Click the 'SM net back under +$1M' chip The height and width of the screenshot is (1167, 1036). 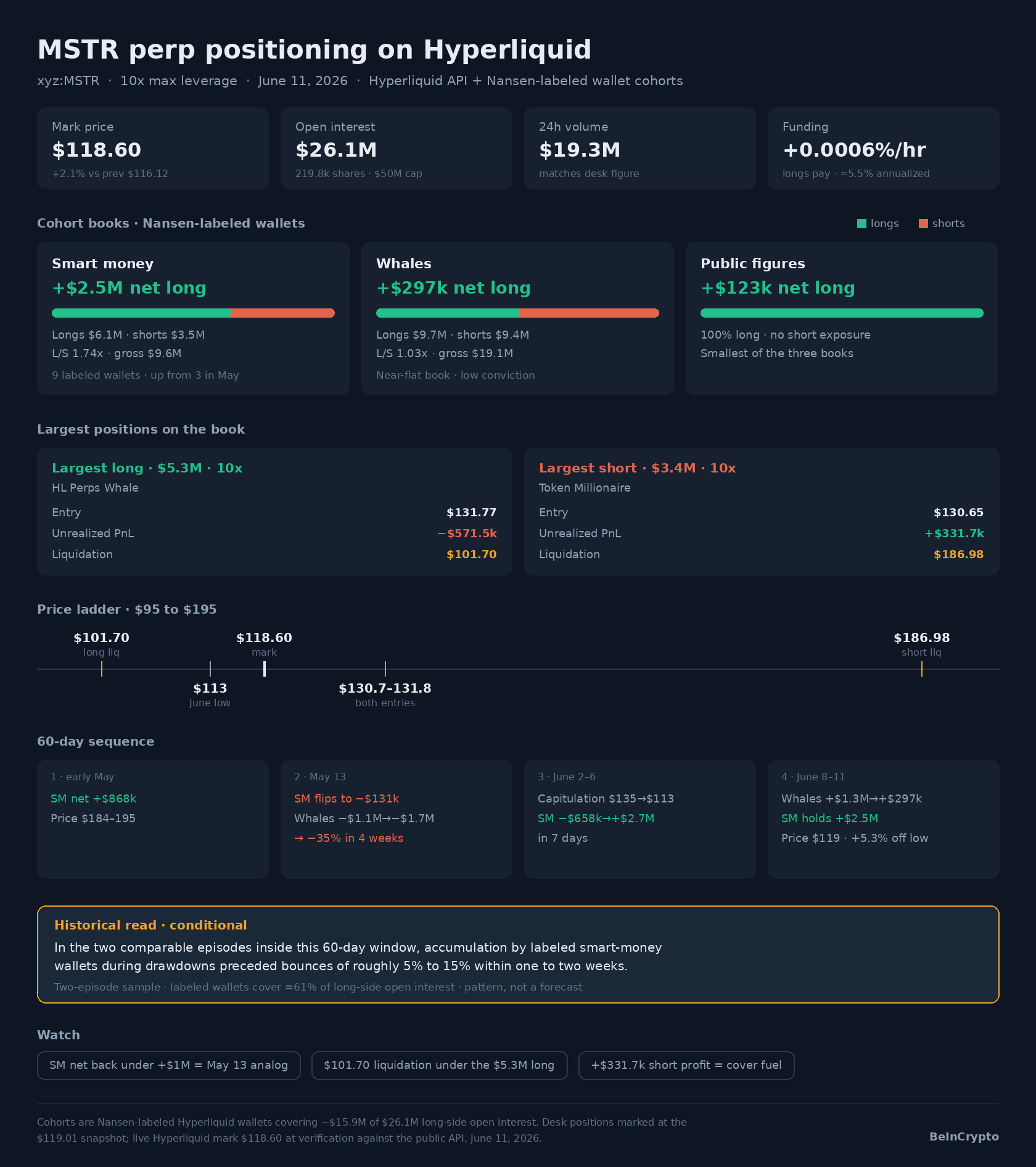coord(169,1065)
